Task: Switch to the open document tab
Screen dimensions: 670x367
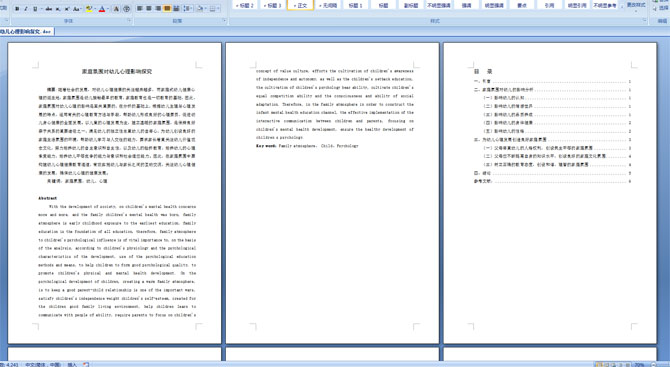Action: pyautogui.click(x=26, y=32)
